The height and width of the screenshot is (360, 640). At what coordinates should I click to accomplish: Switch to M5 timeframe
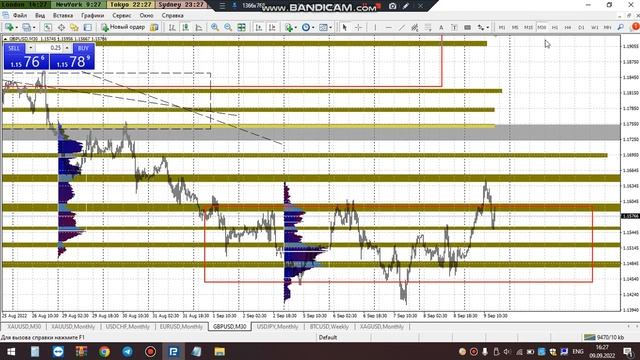coord(515,27)
